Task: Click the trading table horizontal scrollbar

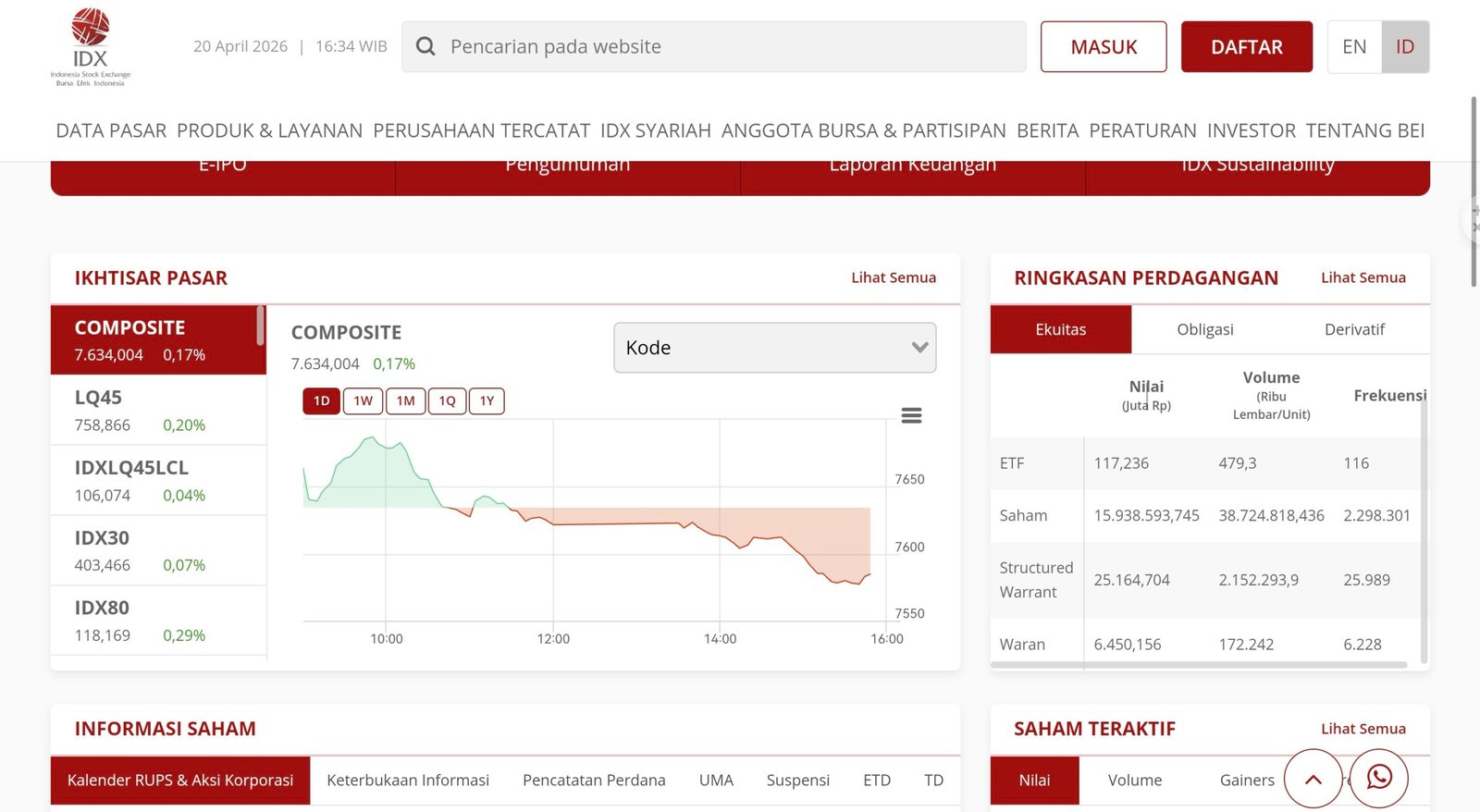Action: pos(1201,664)
